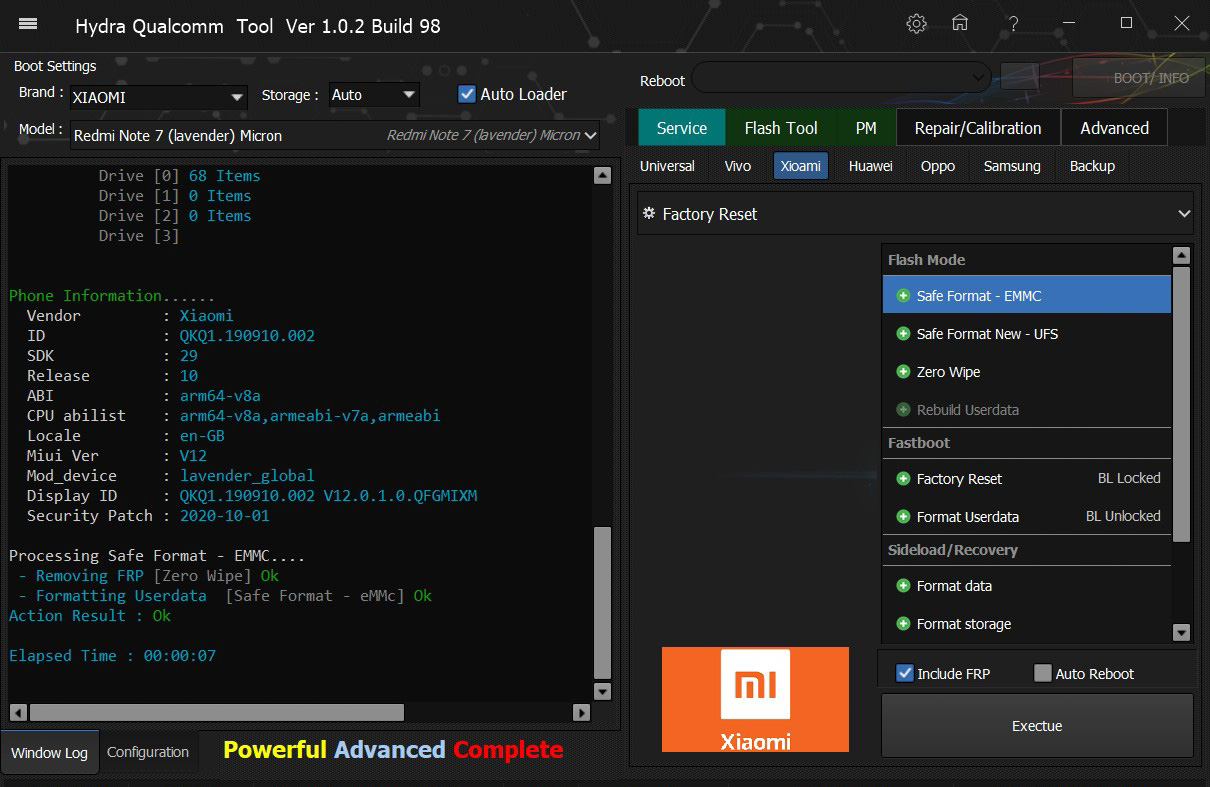
Task: Uncheck the Include FRP checkbox
Action: [x=905, y=673]
